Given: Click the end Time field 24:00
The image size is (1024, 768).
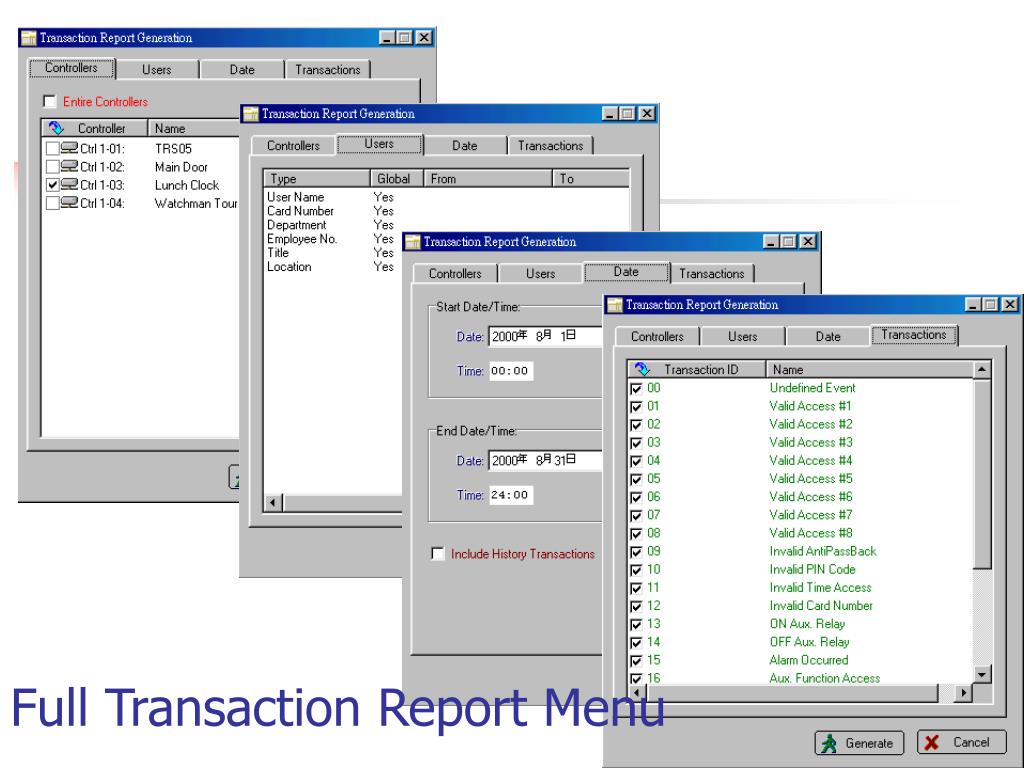Looking at the screenshot, I should (511, 494).
